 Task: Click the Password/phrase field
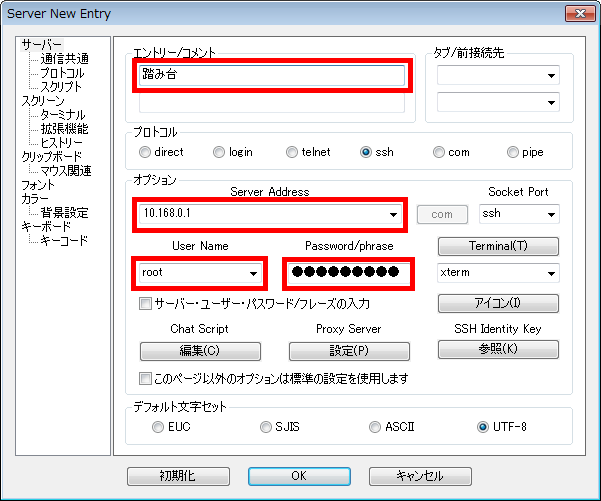pos(349,273)
